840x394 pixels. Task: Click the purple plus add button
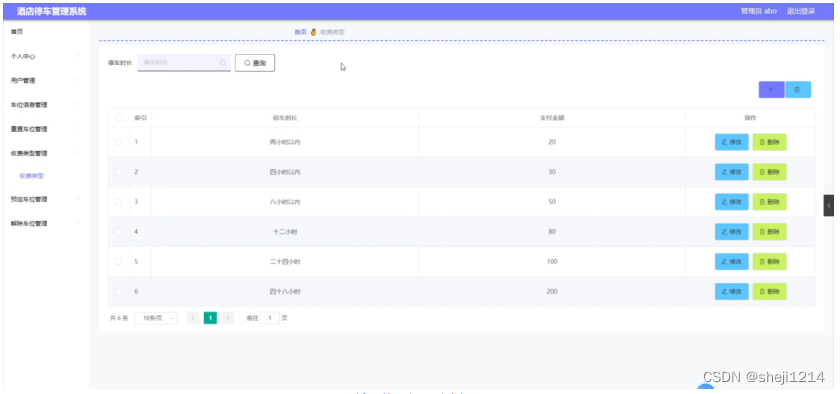coord(771,90)
